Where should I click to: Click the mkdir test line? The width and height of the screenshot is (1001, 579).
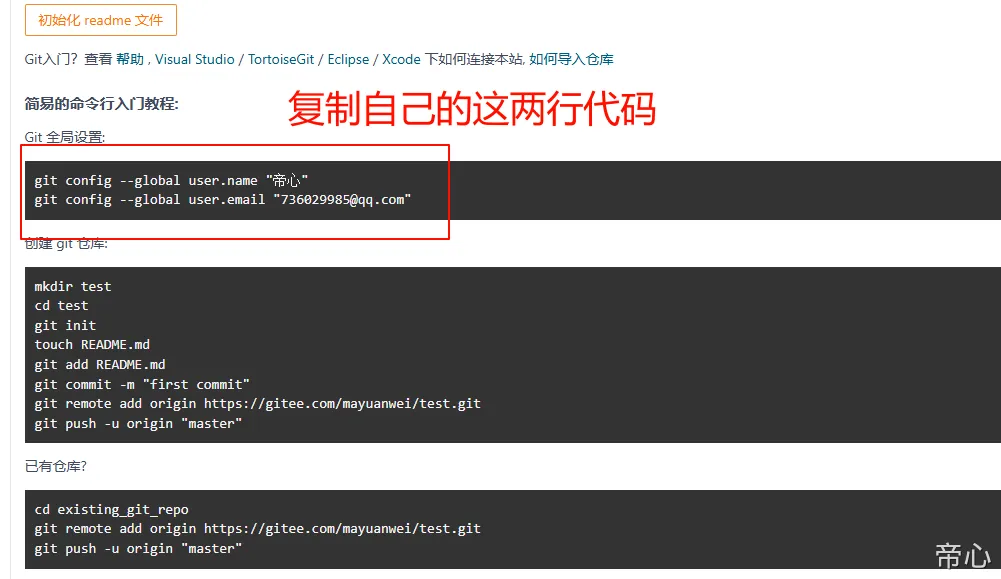tap(73, 287)
